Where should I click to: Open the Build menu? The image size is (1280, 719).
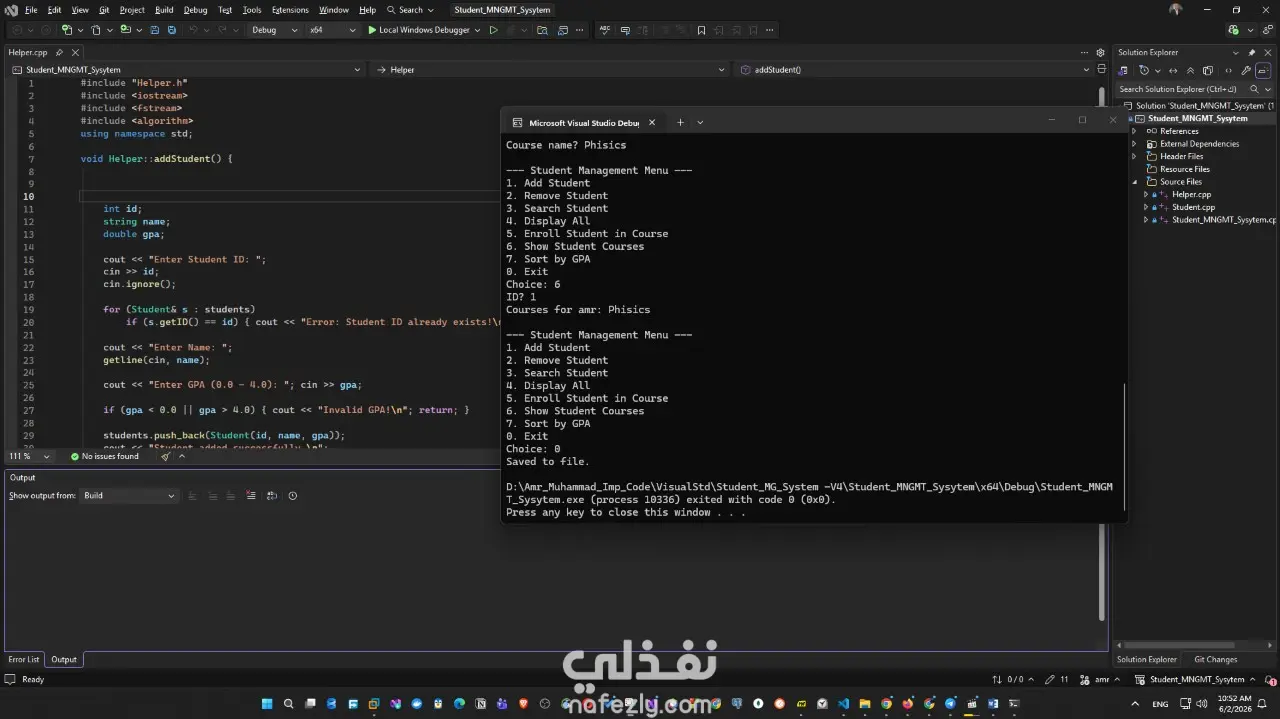point(164,10)
